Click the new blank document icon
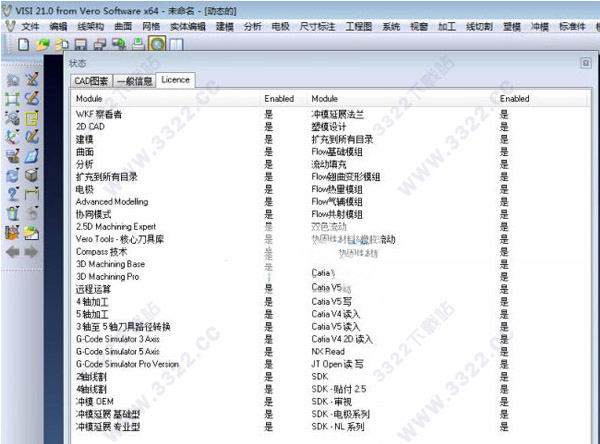 24,44
